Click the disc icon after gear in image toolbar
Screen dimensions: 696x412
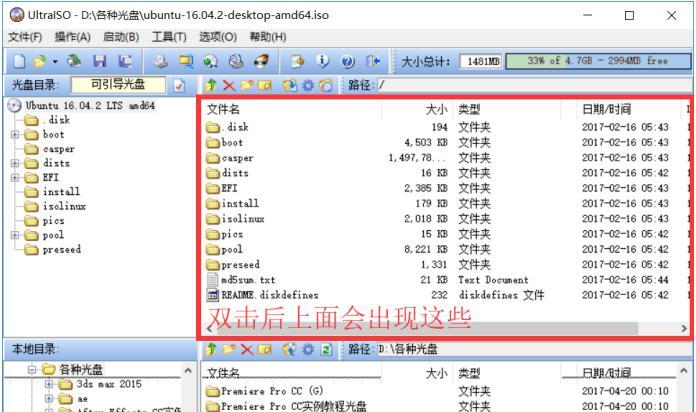coord(326,85)
